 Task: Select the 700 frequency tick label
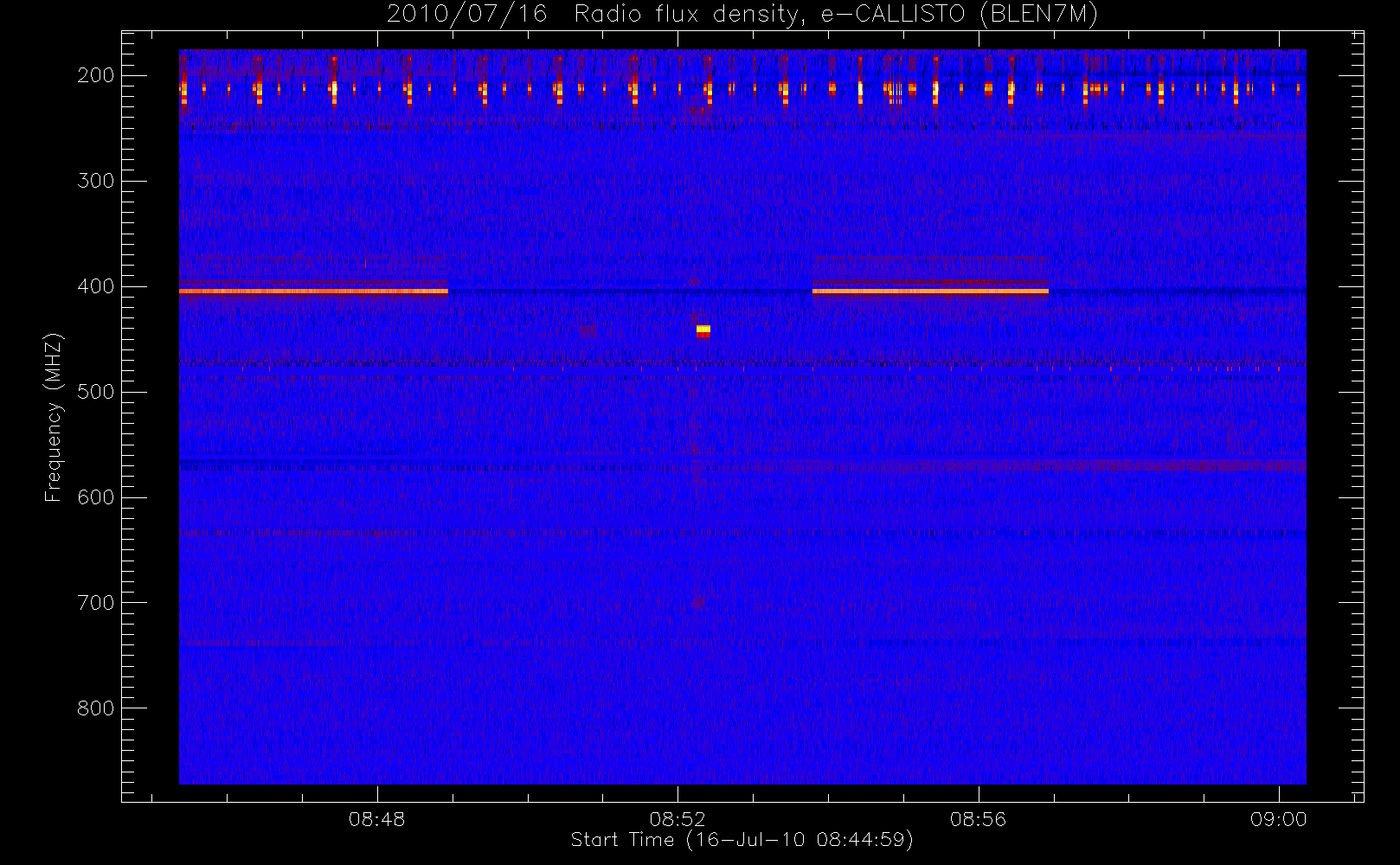pos(96,603)
